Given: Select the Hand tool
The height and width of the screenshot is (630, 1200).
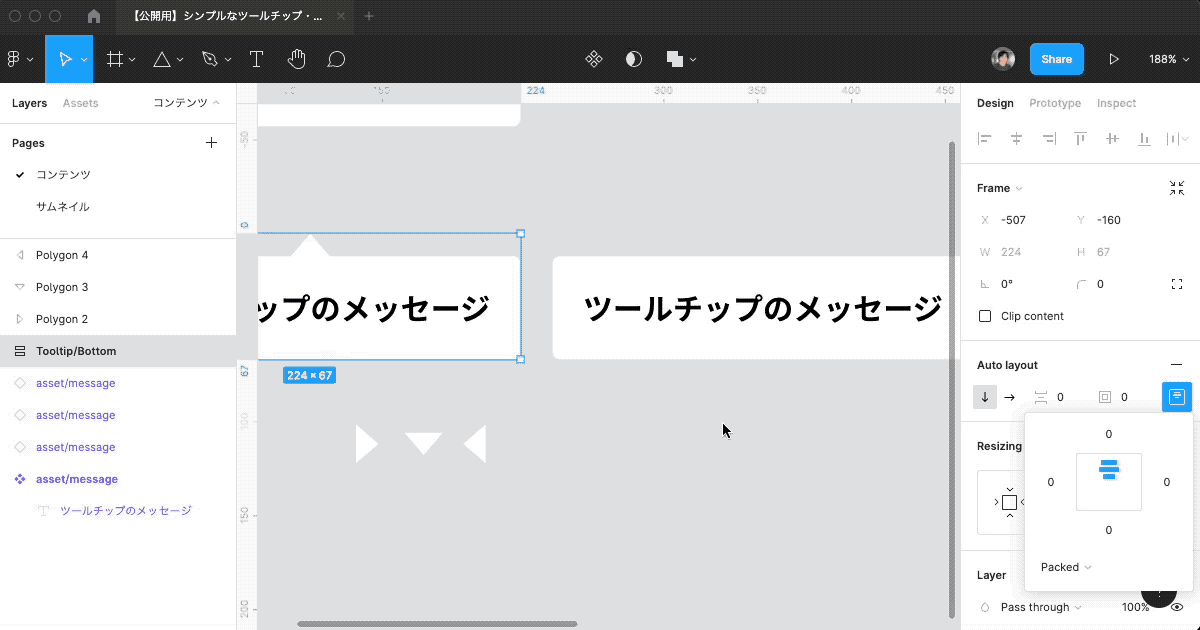Looking at the screenshot, I should (x=296, y=59).
